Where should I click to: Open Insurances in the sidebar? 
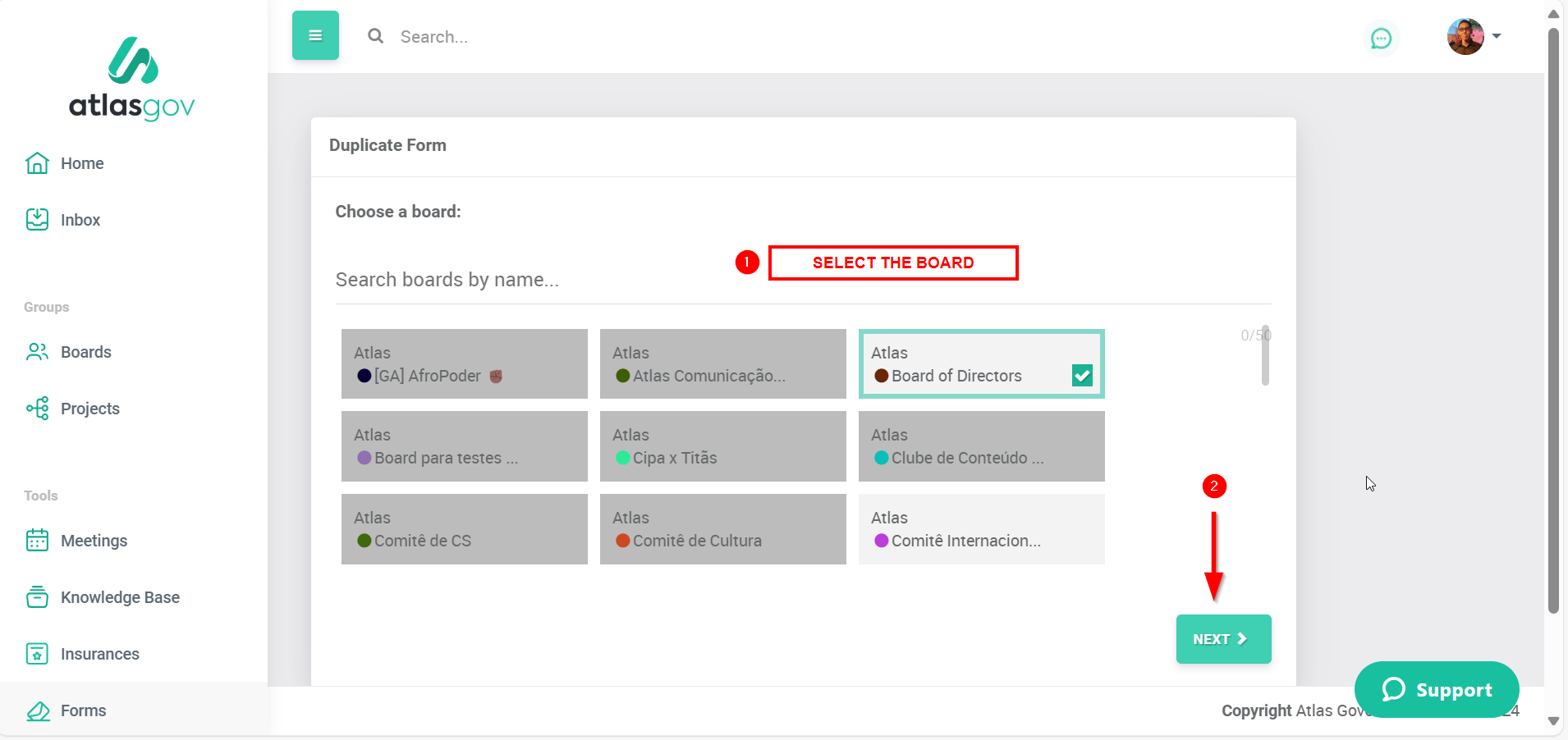pyautogui.click(x=100, y=654)
